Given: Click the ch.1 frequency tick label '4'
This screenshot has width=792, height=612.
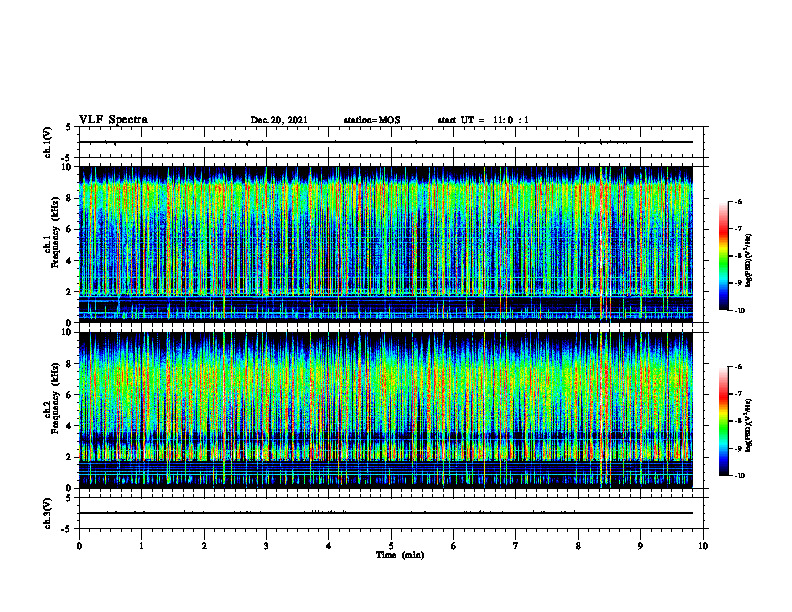Looking at the screenshot, I should point(69,261).
